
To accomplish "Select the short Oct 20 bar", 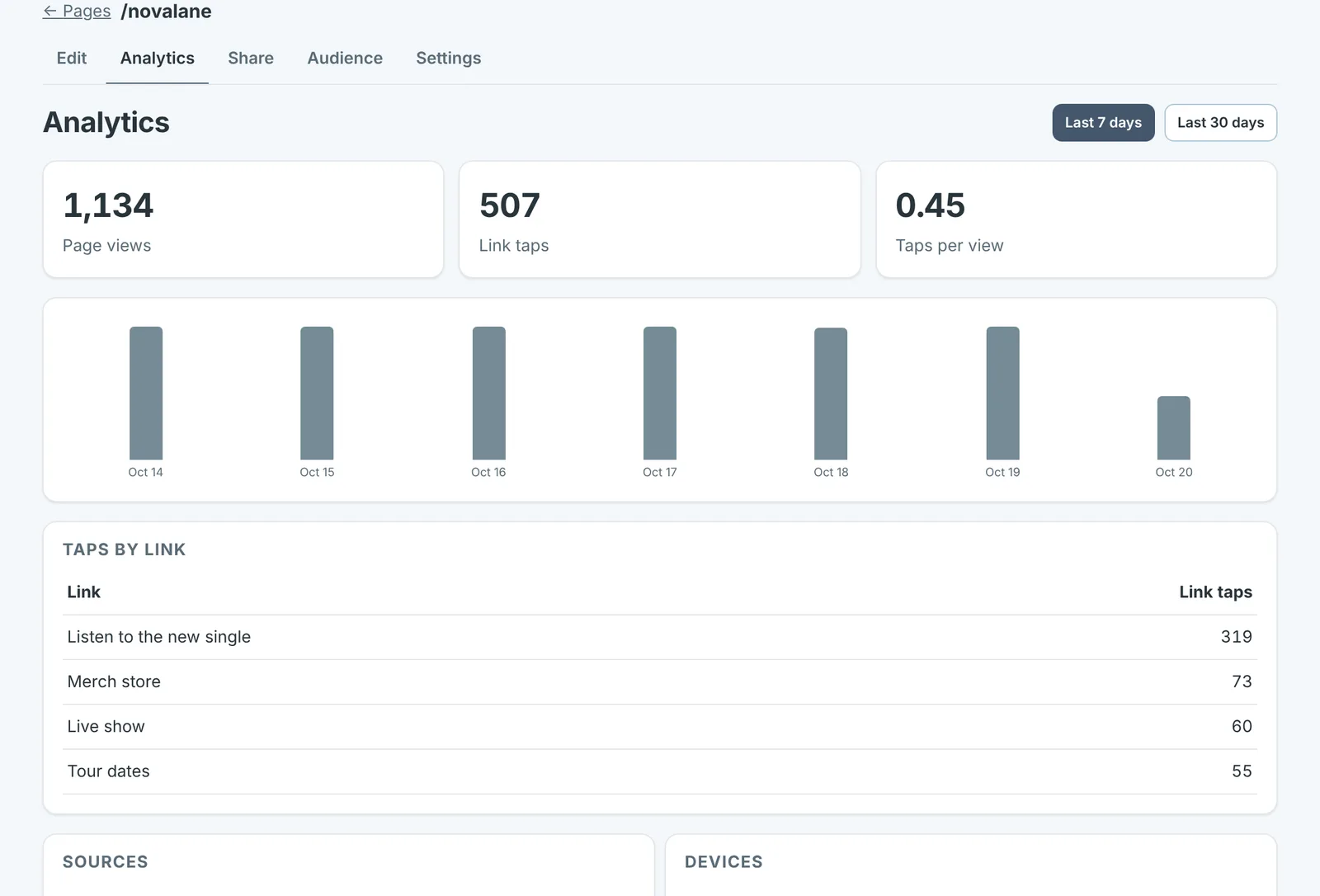I will (1174, 427).
